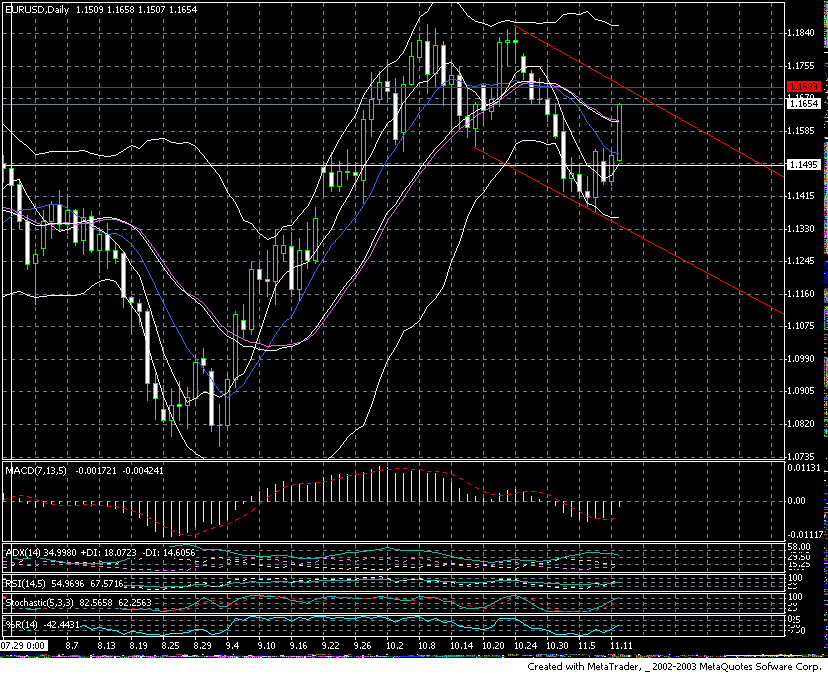
Task: Click the 10.30 date on time axis
Action: pos(557,645)
